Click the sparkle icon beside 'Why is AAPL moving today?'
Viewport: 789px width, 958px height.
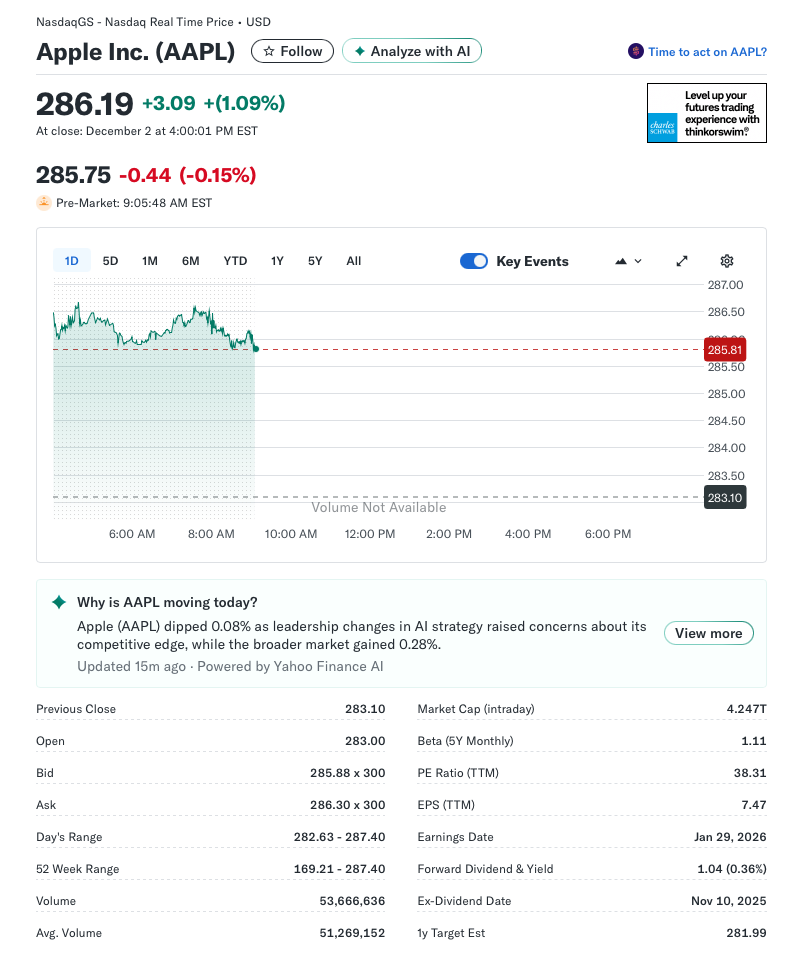coord(59,602)
